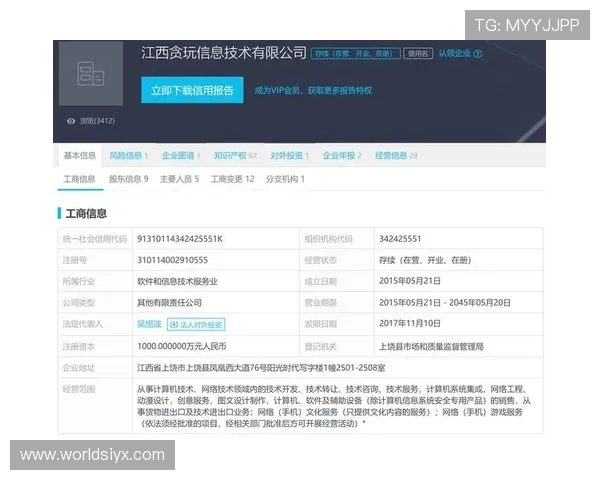Download the credit report with 立即下载信用报告
The image size is (600, 480).
click(192, 90)
